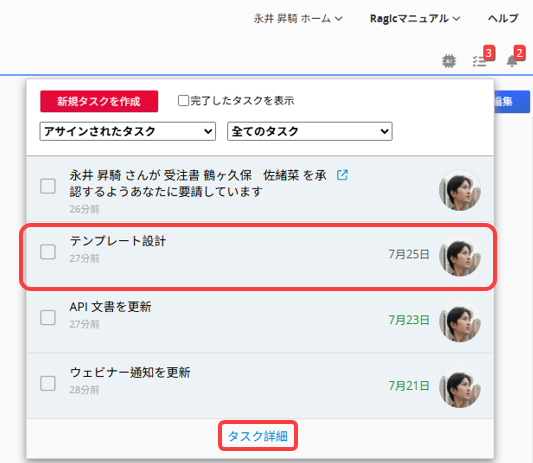533x463 pixels.
Task: Click the 新規タスクを作成 button
Action: (99, 101)
